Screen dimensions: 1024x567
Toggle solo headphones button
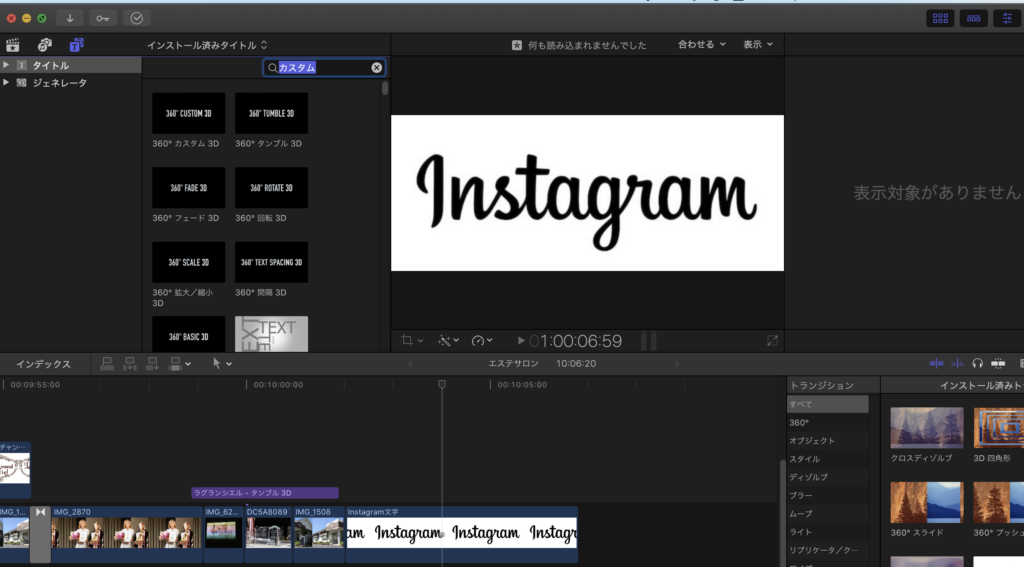pyautogui.click(x=977, y=363)
